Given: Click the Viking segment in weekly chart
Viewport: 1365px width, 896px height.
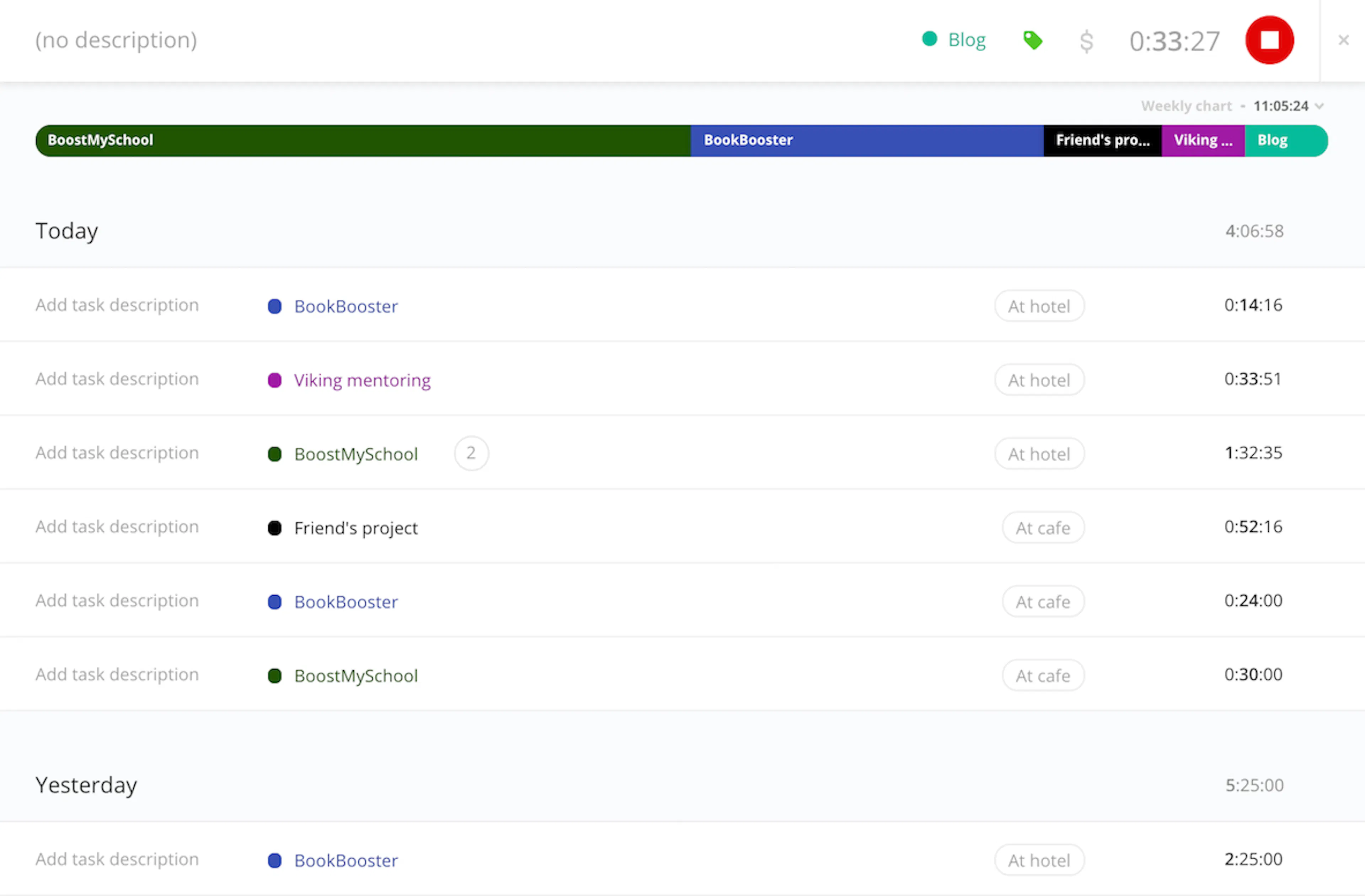Looking at the screenshot, I should 1203,140.
